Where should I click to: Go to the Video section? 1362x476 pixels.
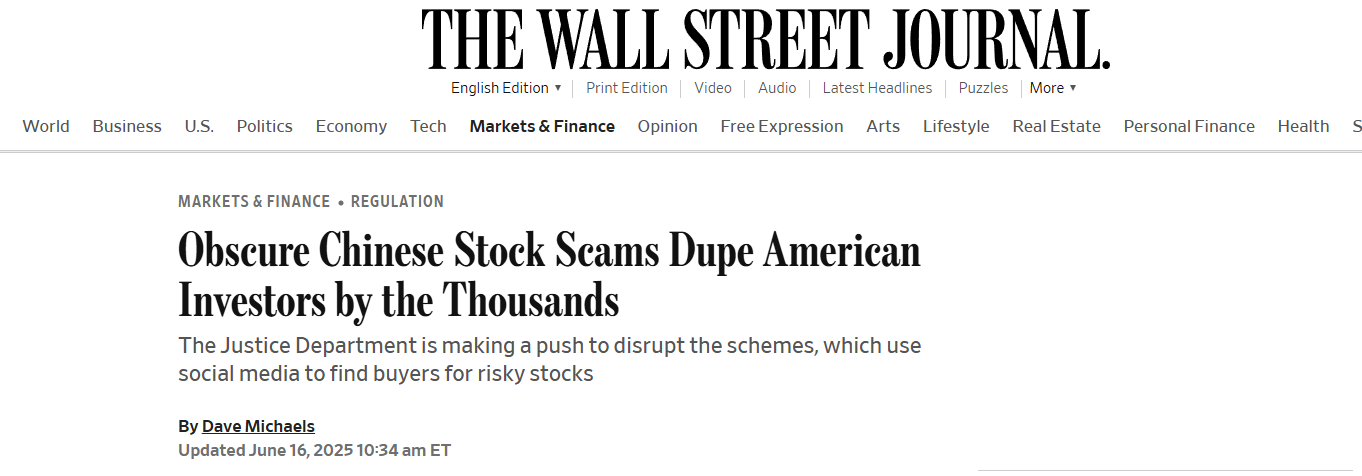(713, 88)
